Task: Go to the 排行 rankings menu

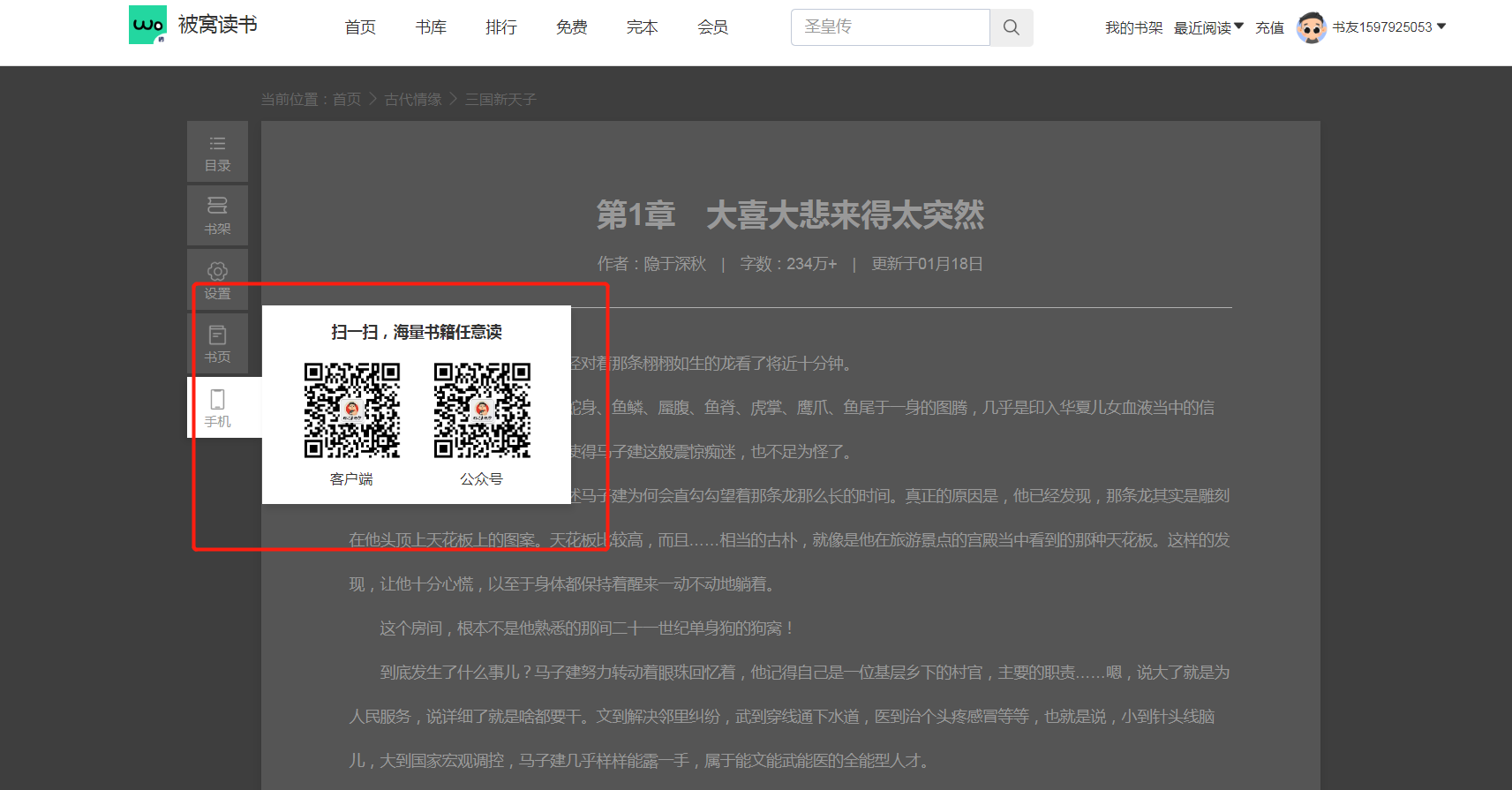Action: (x=501, y=27)
